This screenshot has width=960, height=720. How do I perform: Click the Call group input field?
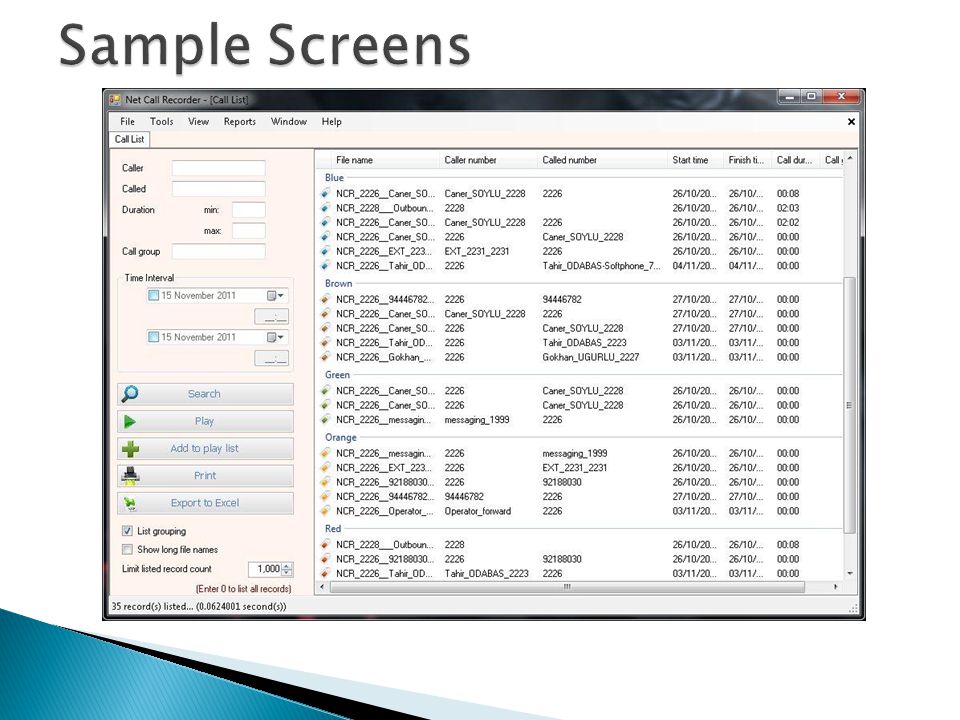tap(219, 252)
